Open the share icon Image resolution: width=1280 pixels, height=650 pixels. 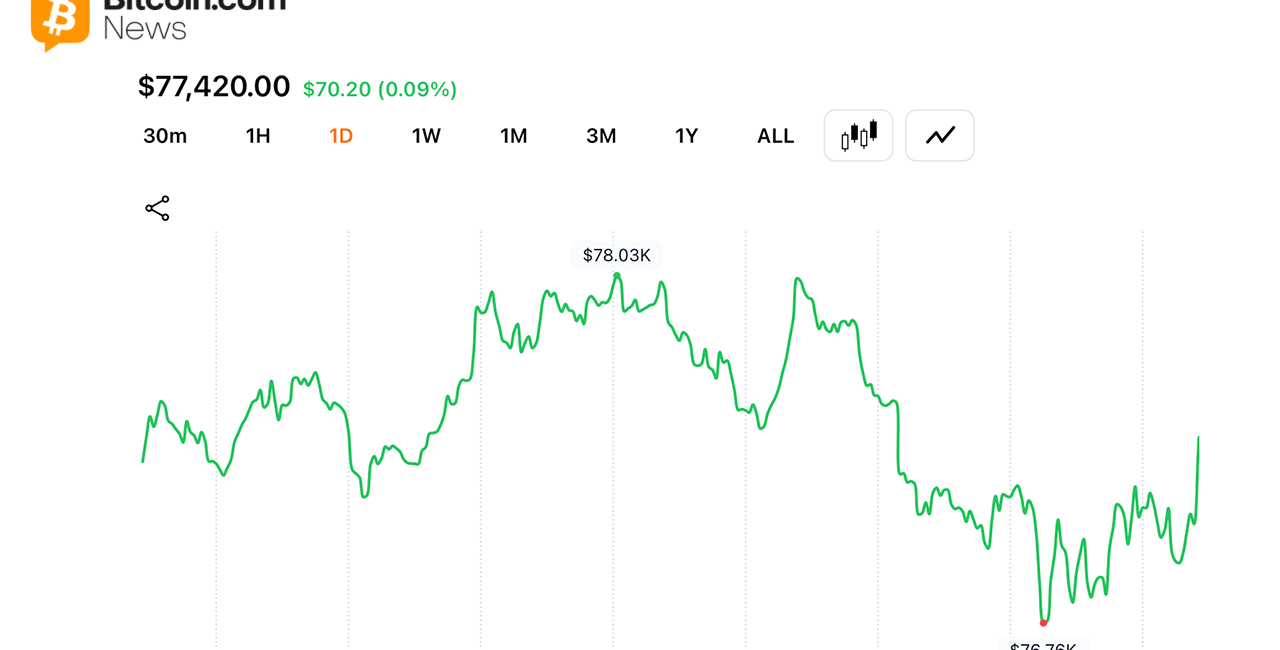(157, 208)
